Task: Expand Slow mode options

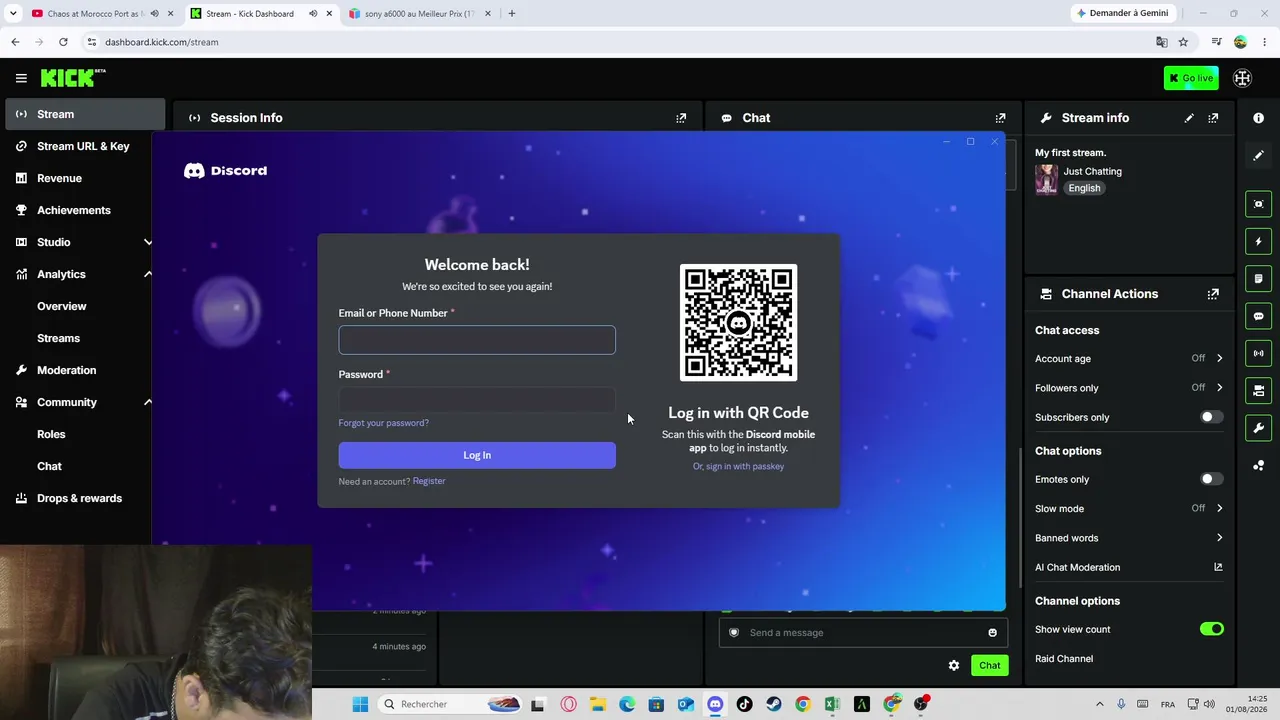Action: [x=1219, y=508]
